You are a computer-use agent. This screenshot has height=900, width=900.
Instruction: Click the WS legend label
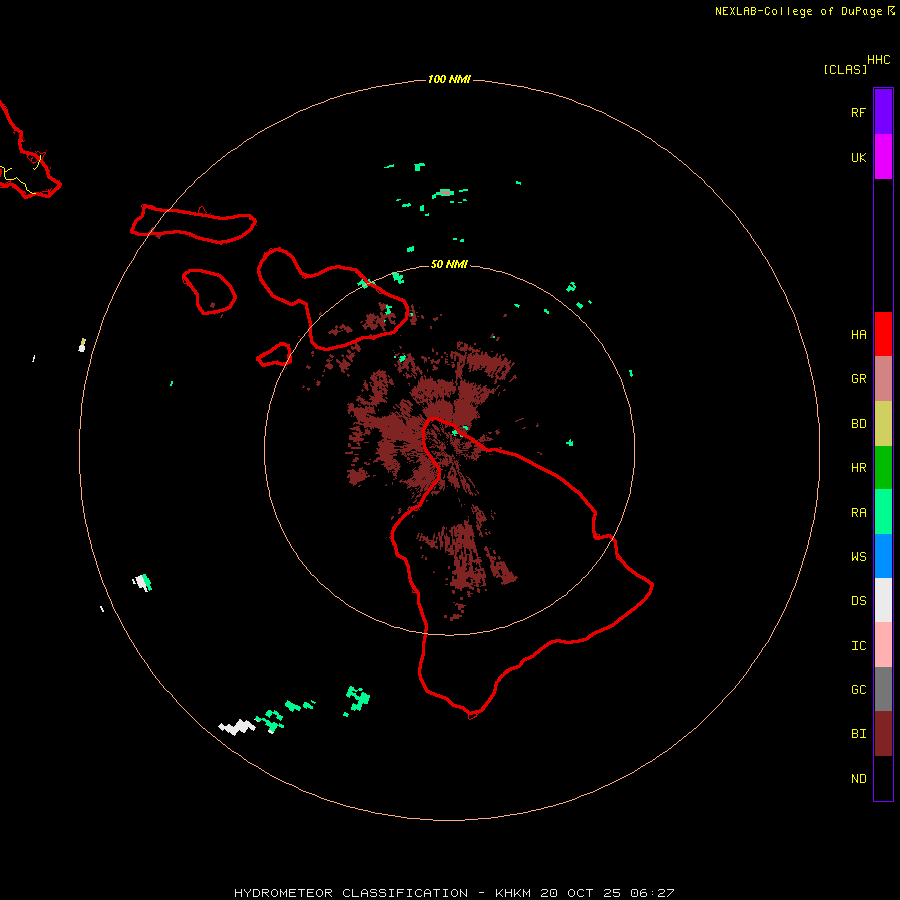click(858, 557)
